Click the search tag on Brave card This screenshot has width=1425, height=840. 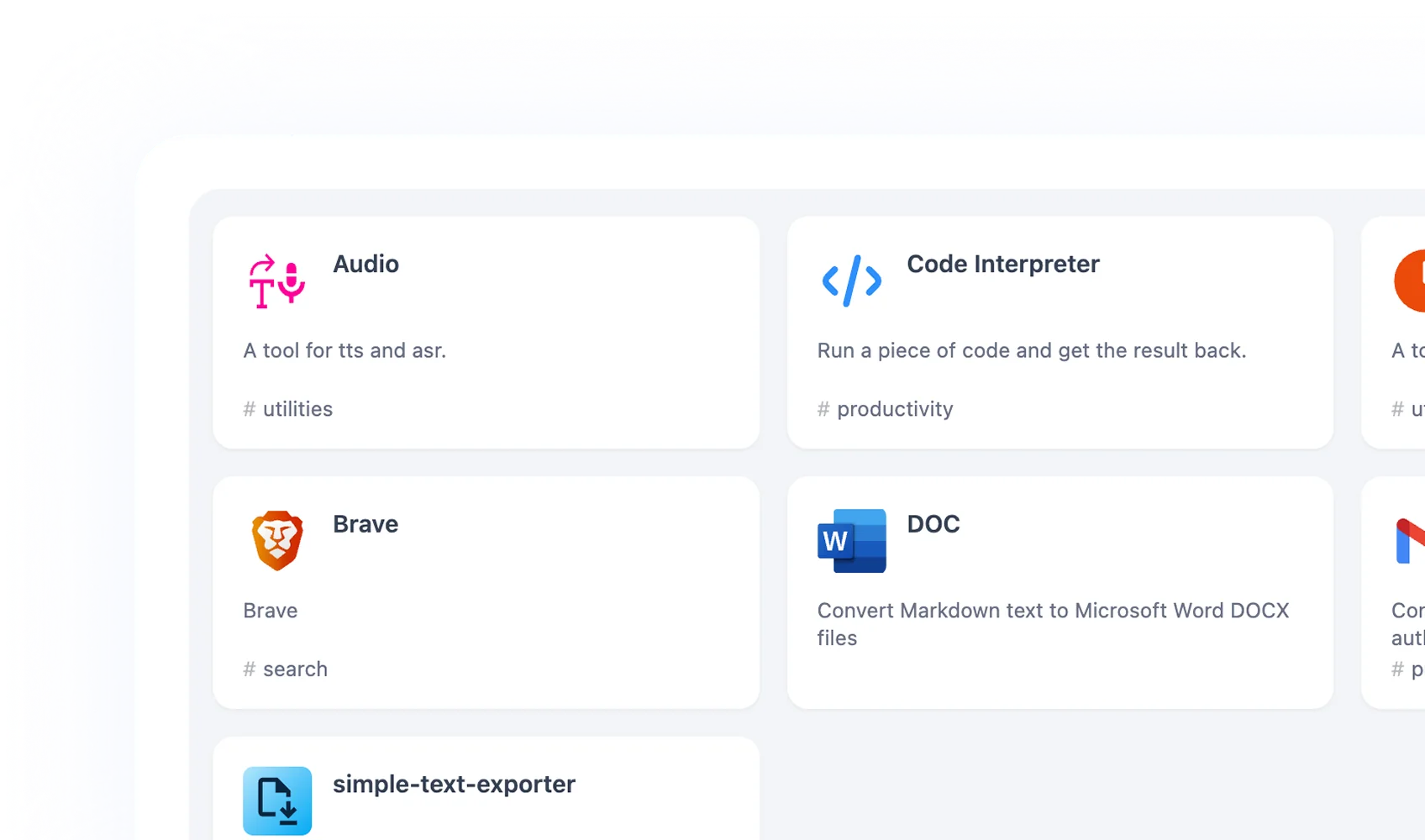point(286,669)
